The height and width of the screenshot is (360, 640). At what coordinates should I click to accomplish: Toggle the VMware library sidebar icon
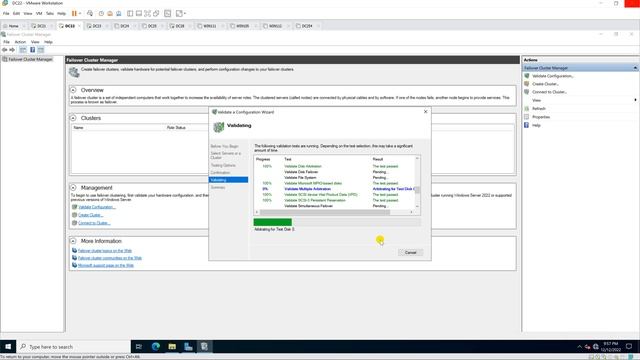point(130,13)
